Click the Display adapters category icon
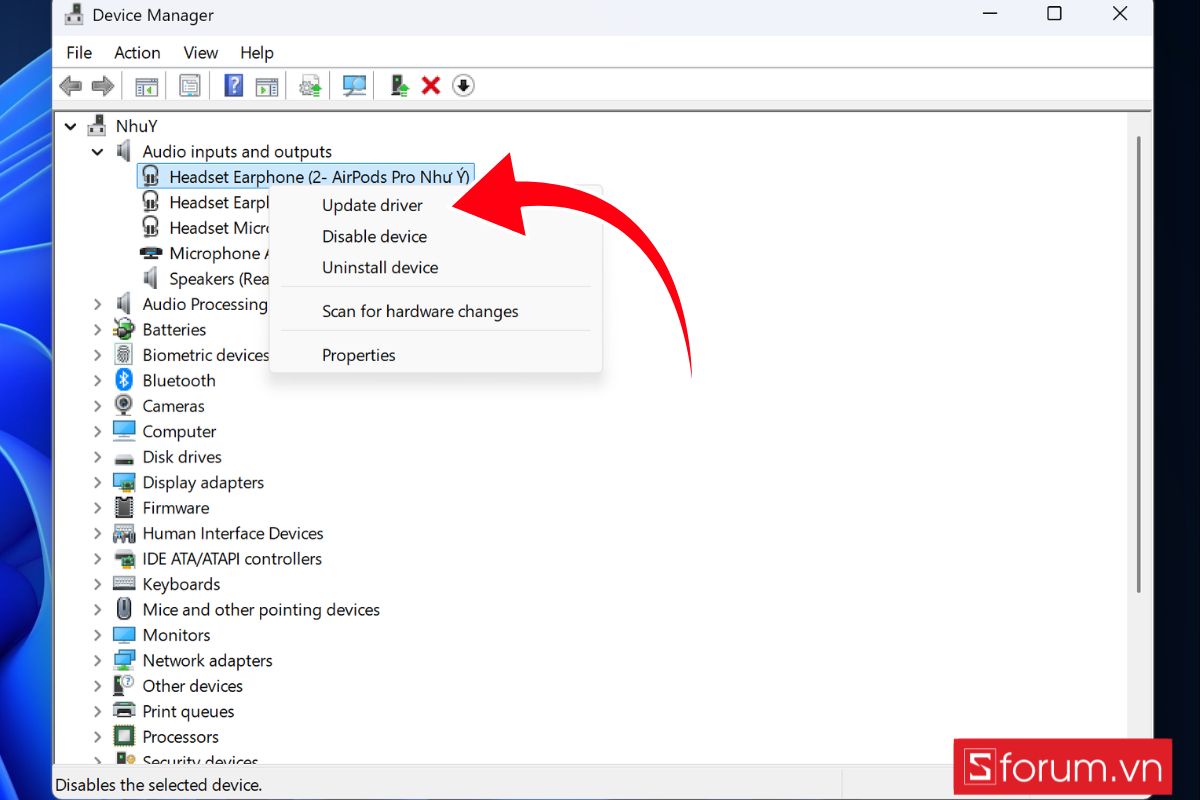The image size is (1200, 800). pos(124,482)
